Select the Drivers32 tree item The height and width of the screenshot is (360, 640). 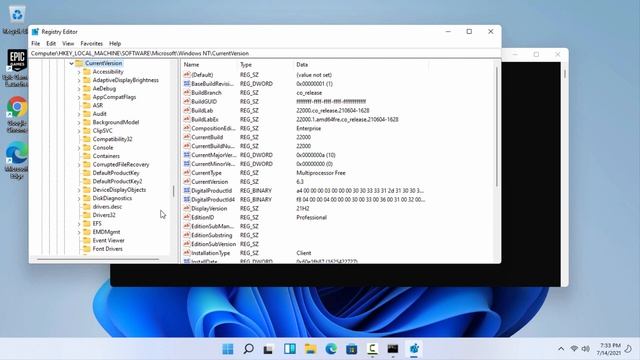(x=104, y=215)
